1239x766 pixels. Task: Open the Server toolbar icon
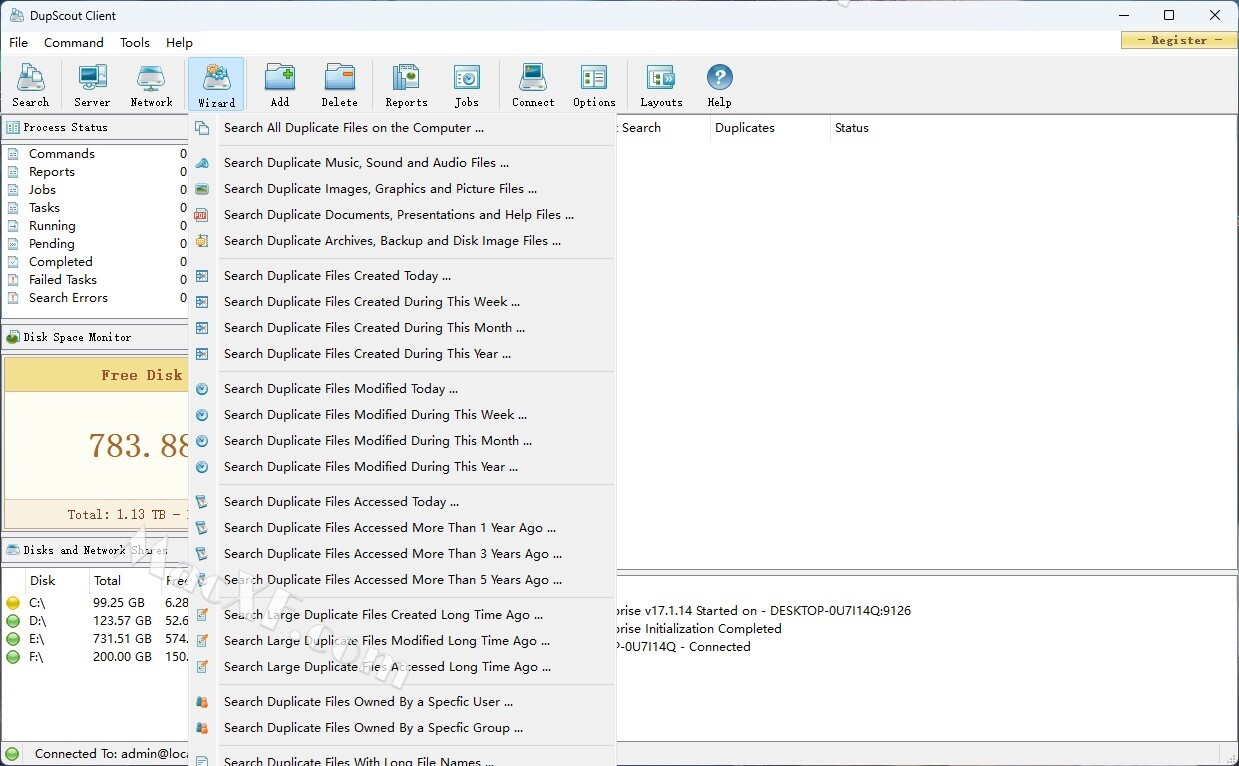pyautogui.click(x=92, y=85)
